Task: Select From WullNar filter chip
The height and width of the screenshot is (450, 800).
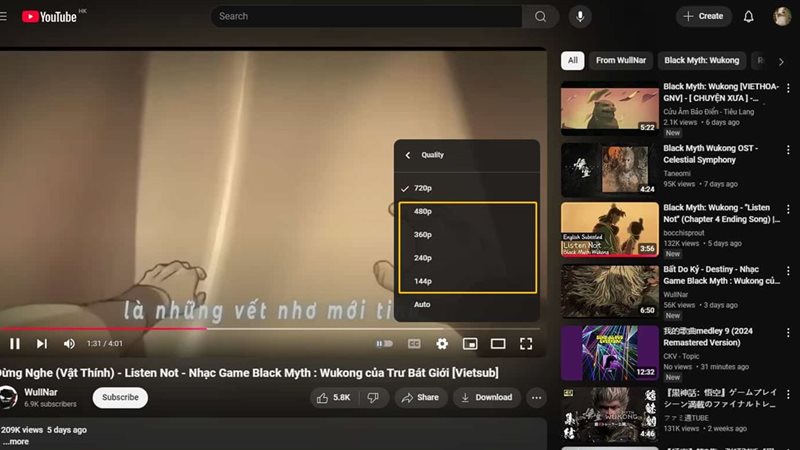Action: (x=620, y=60)
